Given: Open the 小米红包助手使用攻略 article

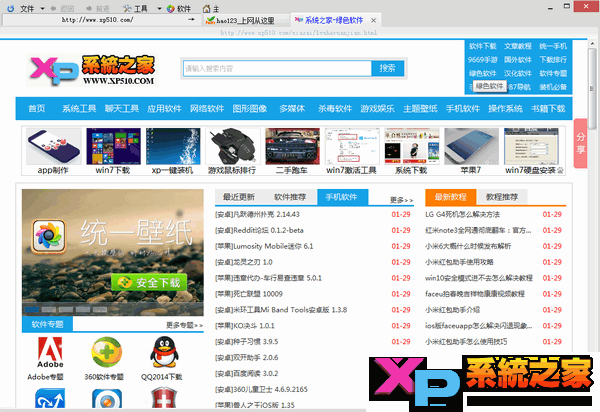Looking at the screenshot, I should tap(459, 262).
